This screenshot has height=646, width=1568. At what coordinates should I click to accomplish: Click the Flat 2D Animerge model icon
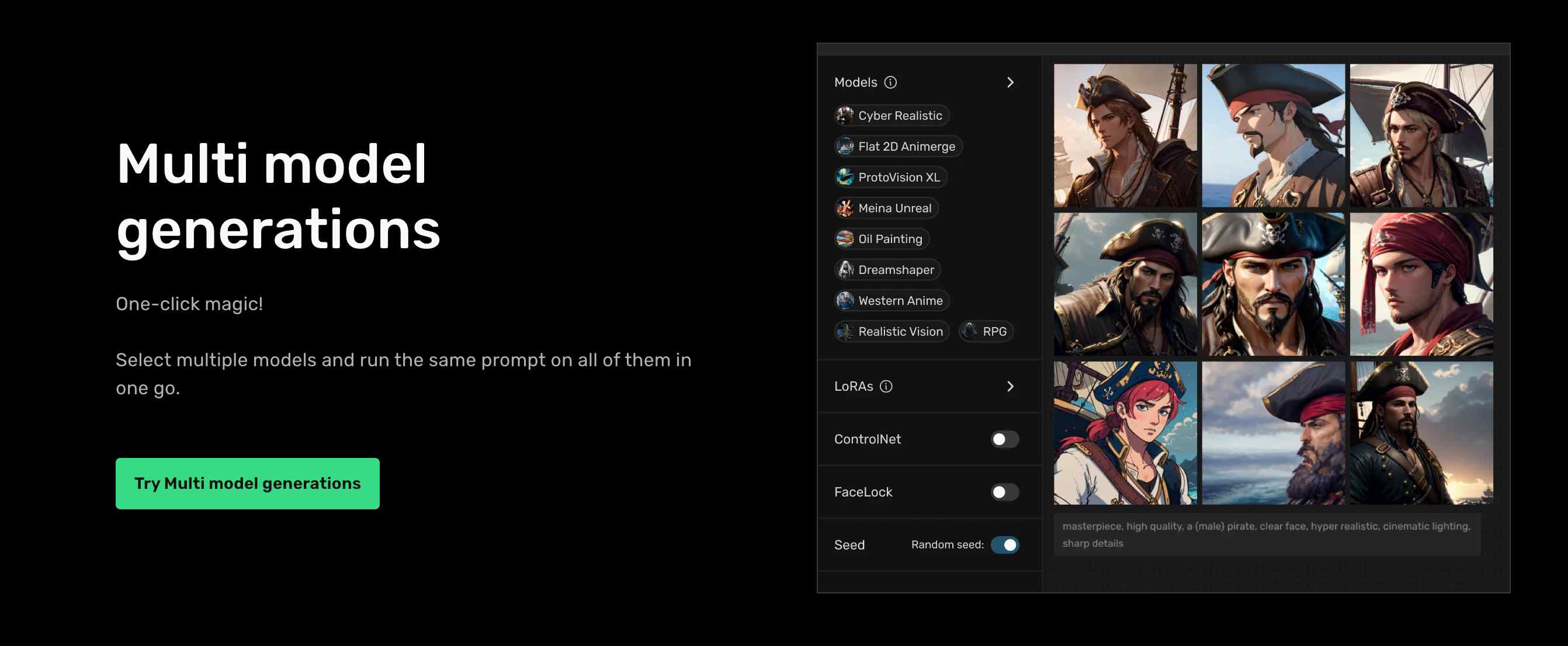click(x=845, y=146)
